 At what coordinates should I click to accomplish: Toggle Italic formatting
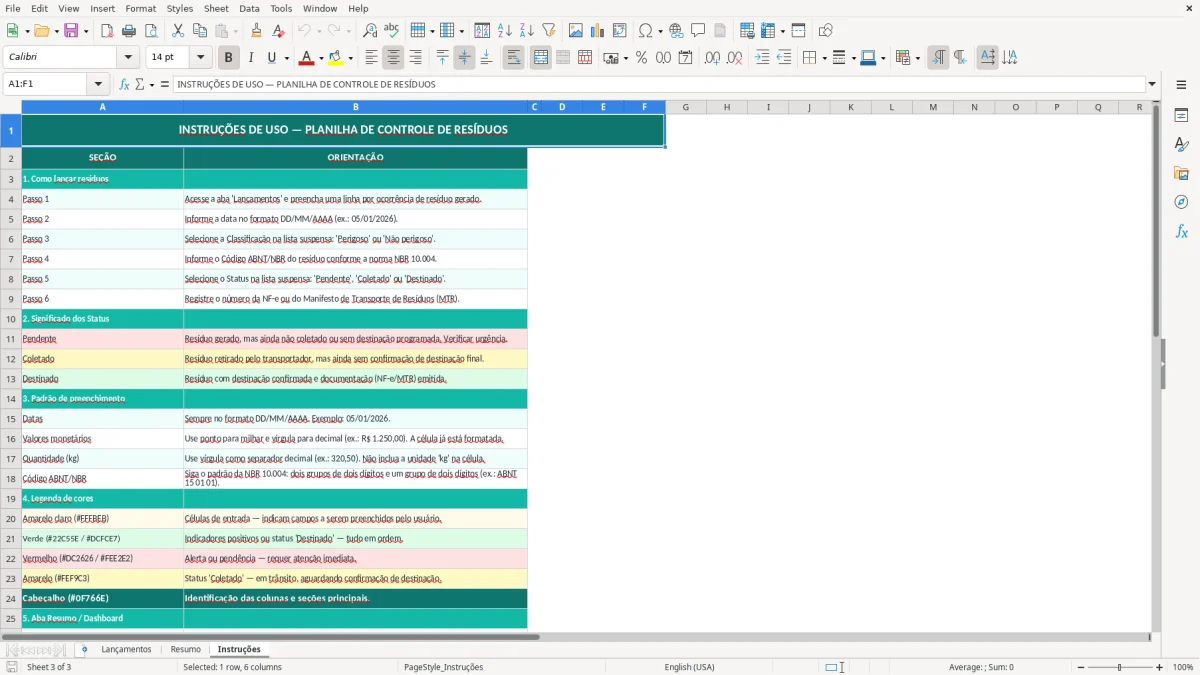tap(251, 58)
